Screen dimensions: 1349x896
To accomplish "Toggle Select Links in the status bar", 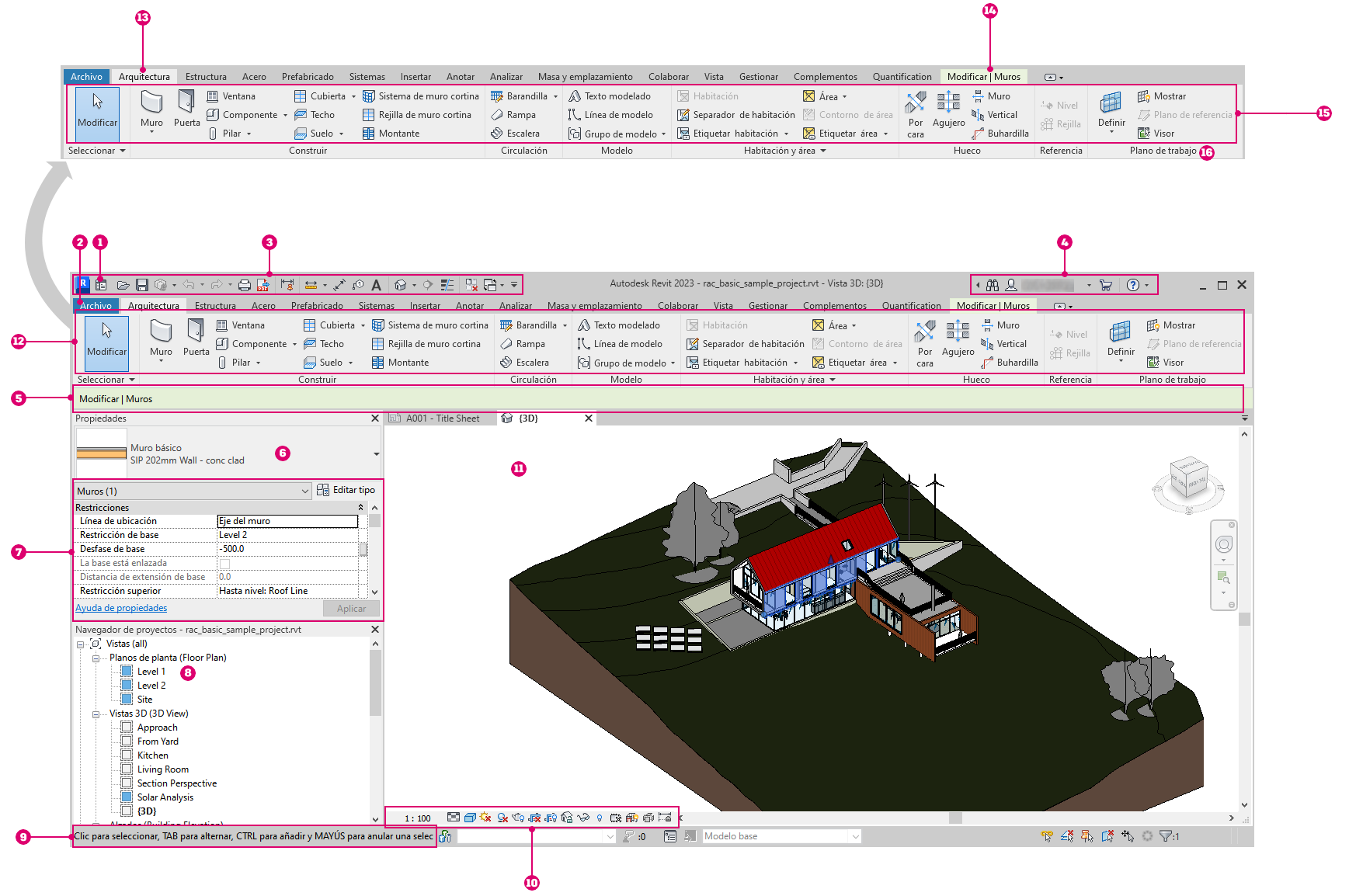I will tap(1048, 836).
